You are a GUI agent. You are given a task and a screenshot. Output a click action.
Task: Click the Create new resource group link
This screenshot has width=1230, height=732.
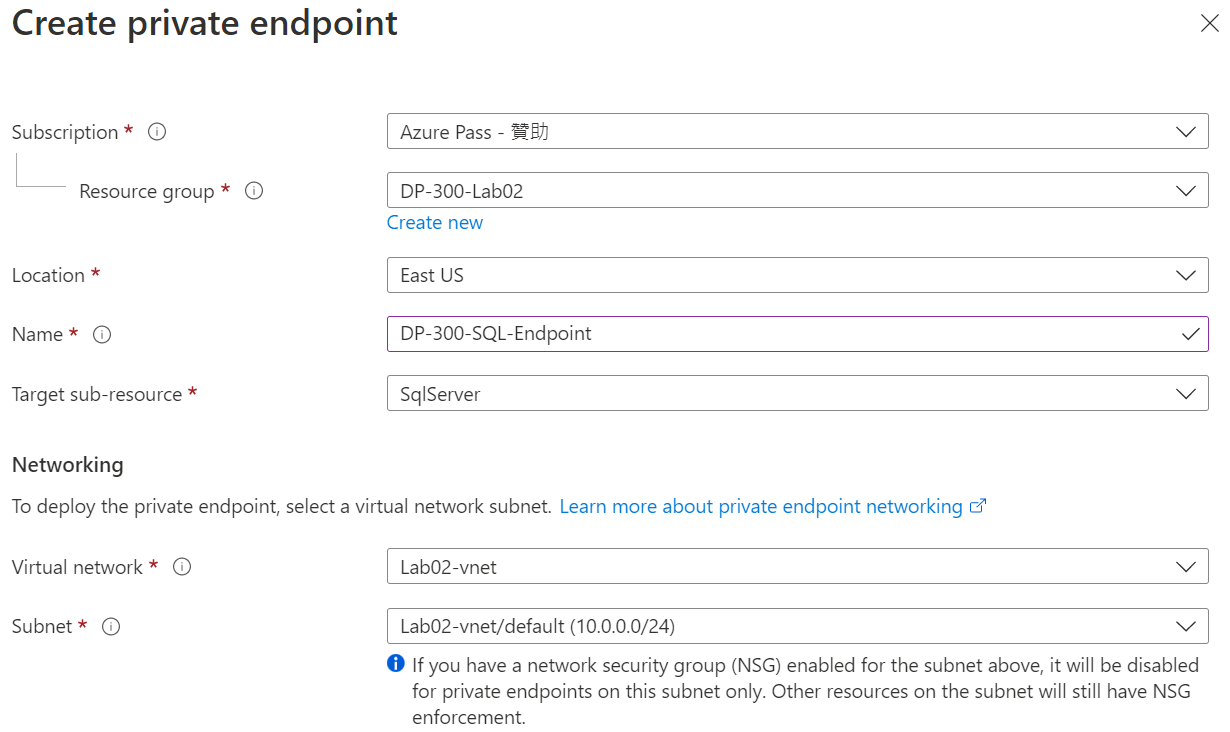coord(435,223)
